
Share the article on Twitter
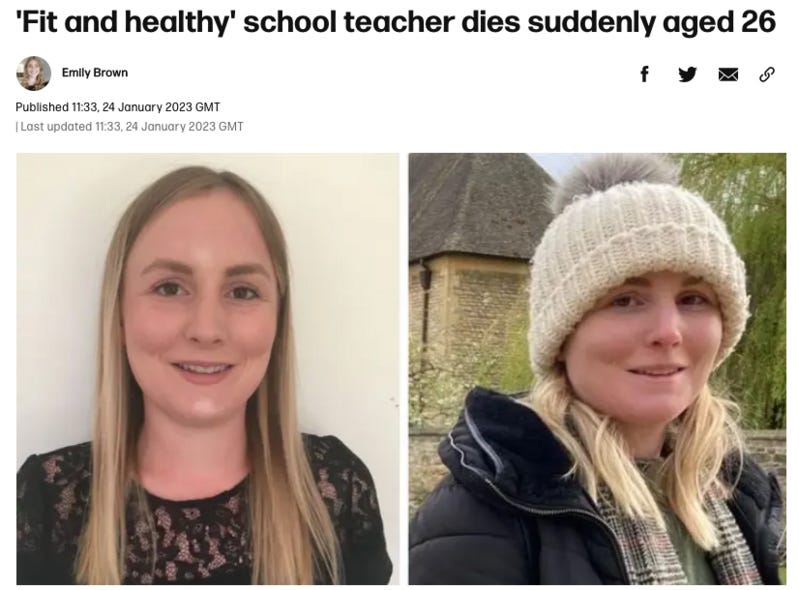(687, 74)
